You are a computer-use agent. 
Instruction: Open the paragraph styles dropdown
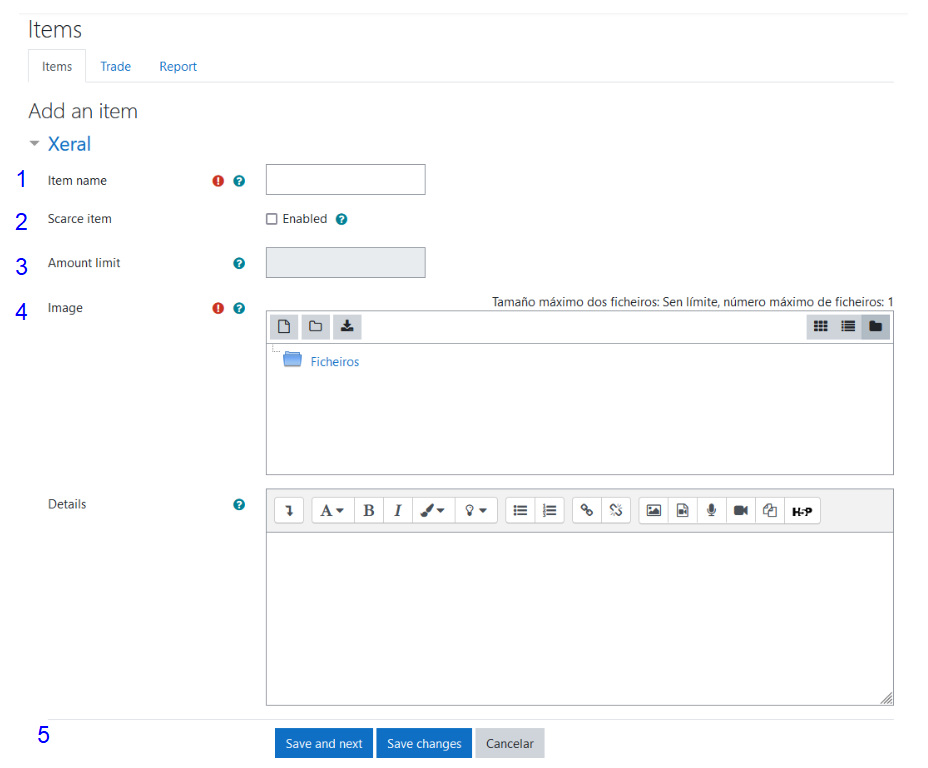click(332, 510)
